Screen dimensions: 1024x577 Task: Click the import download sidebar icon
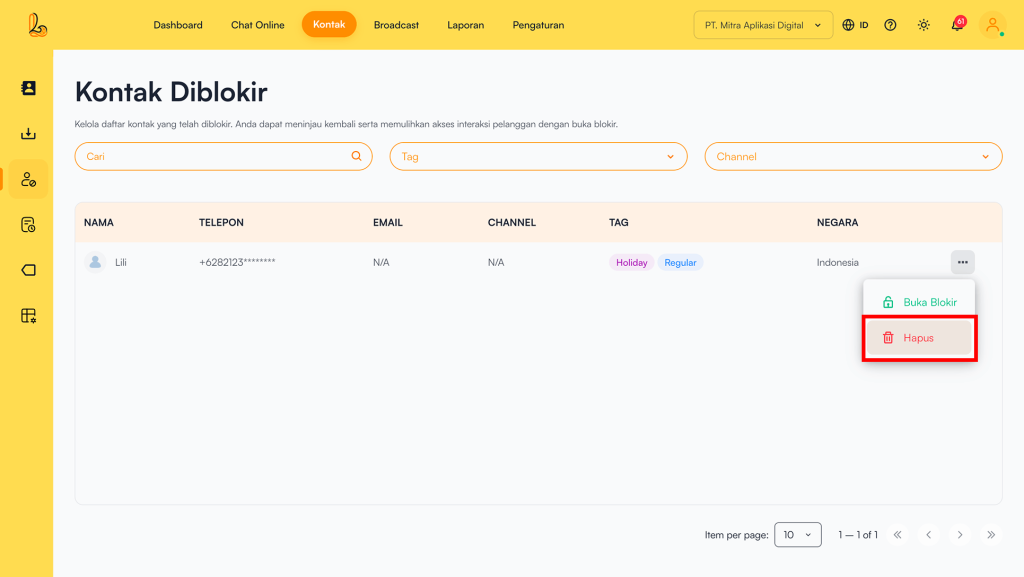tap(28, 134)
